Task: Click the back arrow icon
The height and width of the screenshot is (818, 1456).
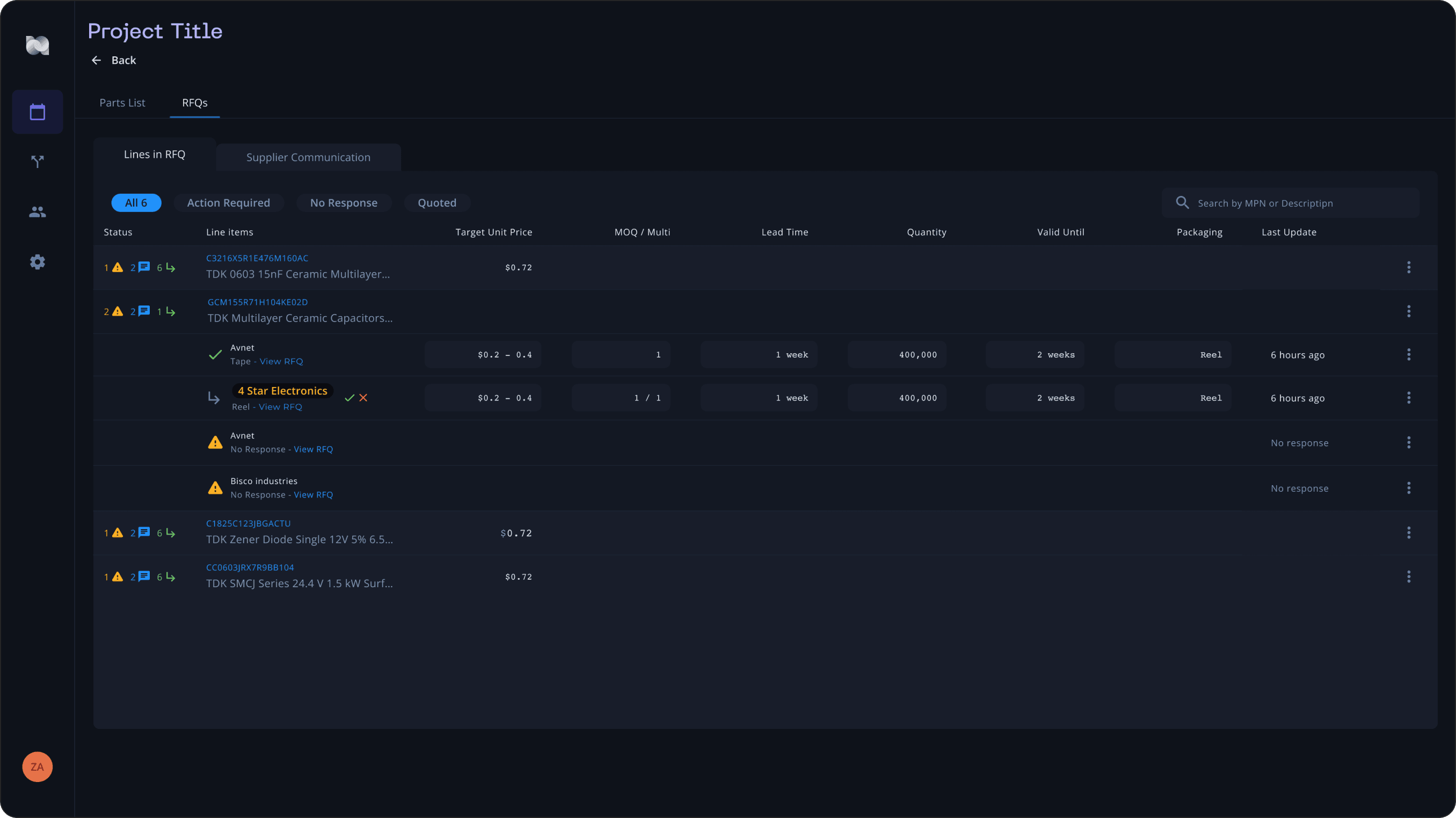Action: 96,61
